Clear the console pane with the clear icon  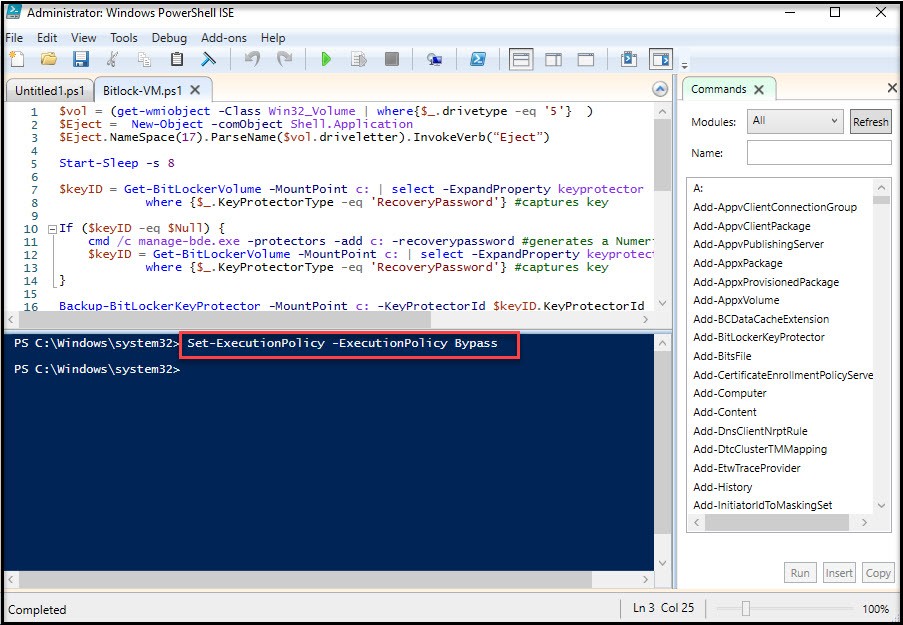point(208,59)
